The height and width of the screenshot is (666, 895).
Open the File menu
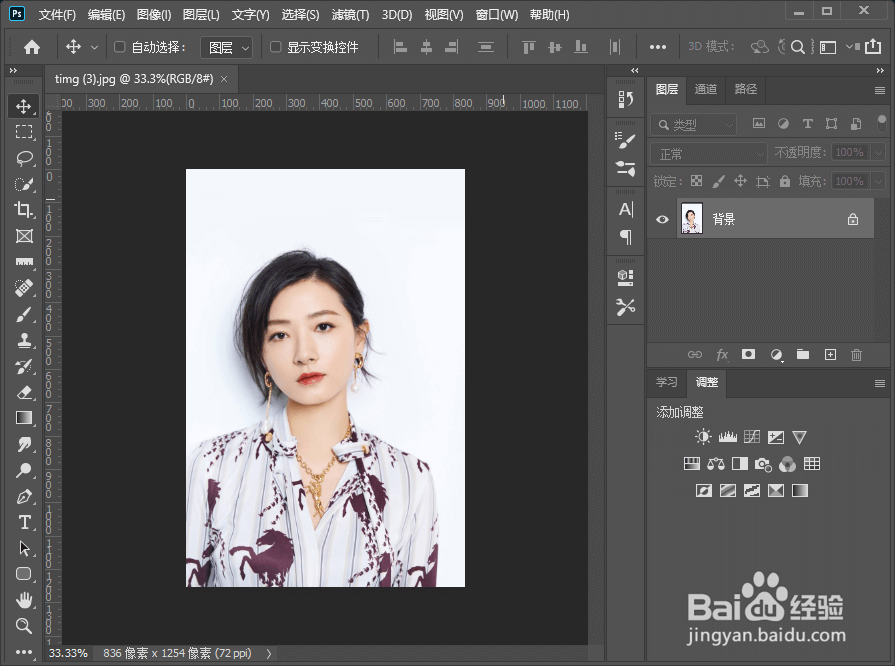pyautogui.click(x=57, y=15)
